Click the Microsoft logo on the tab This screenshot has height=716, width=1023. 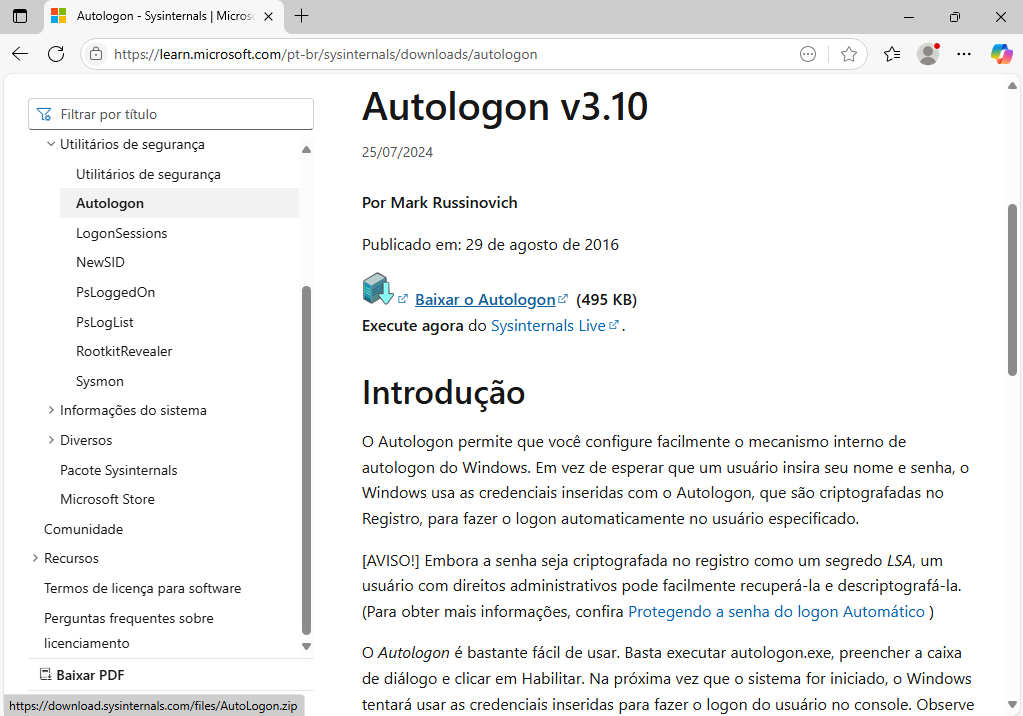[59, 16]
